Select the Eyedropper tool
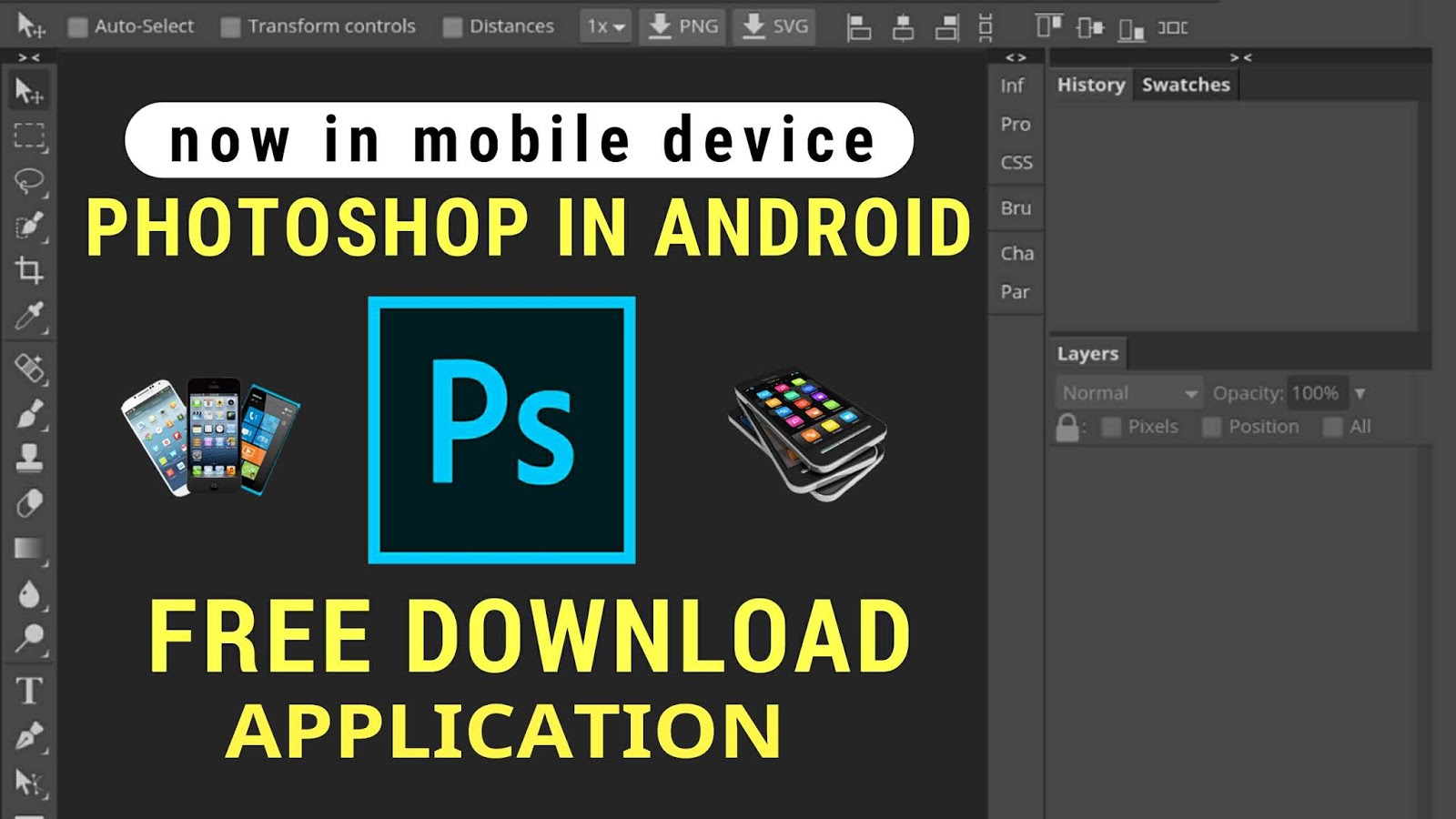This screenshot has width=1456, height=819. 29,316
